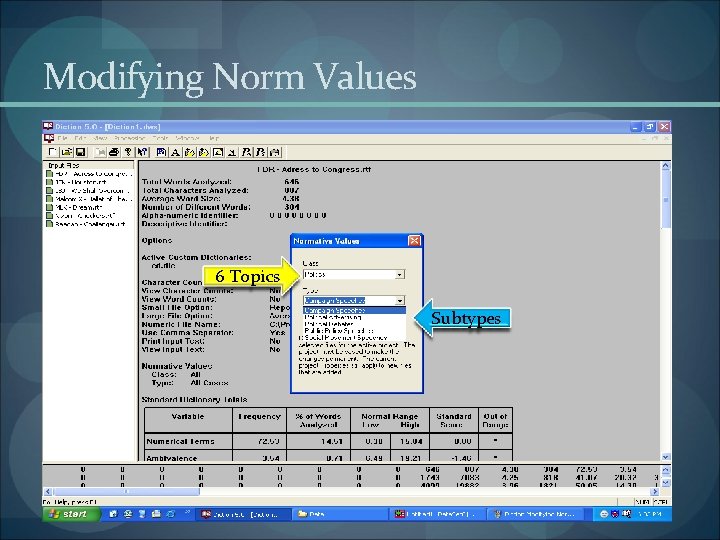Open the Data folder taskbar button

[340, 514]
